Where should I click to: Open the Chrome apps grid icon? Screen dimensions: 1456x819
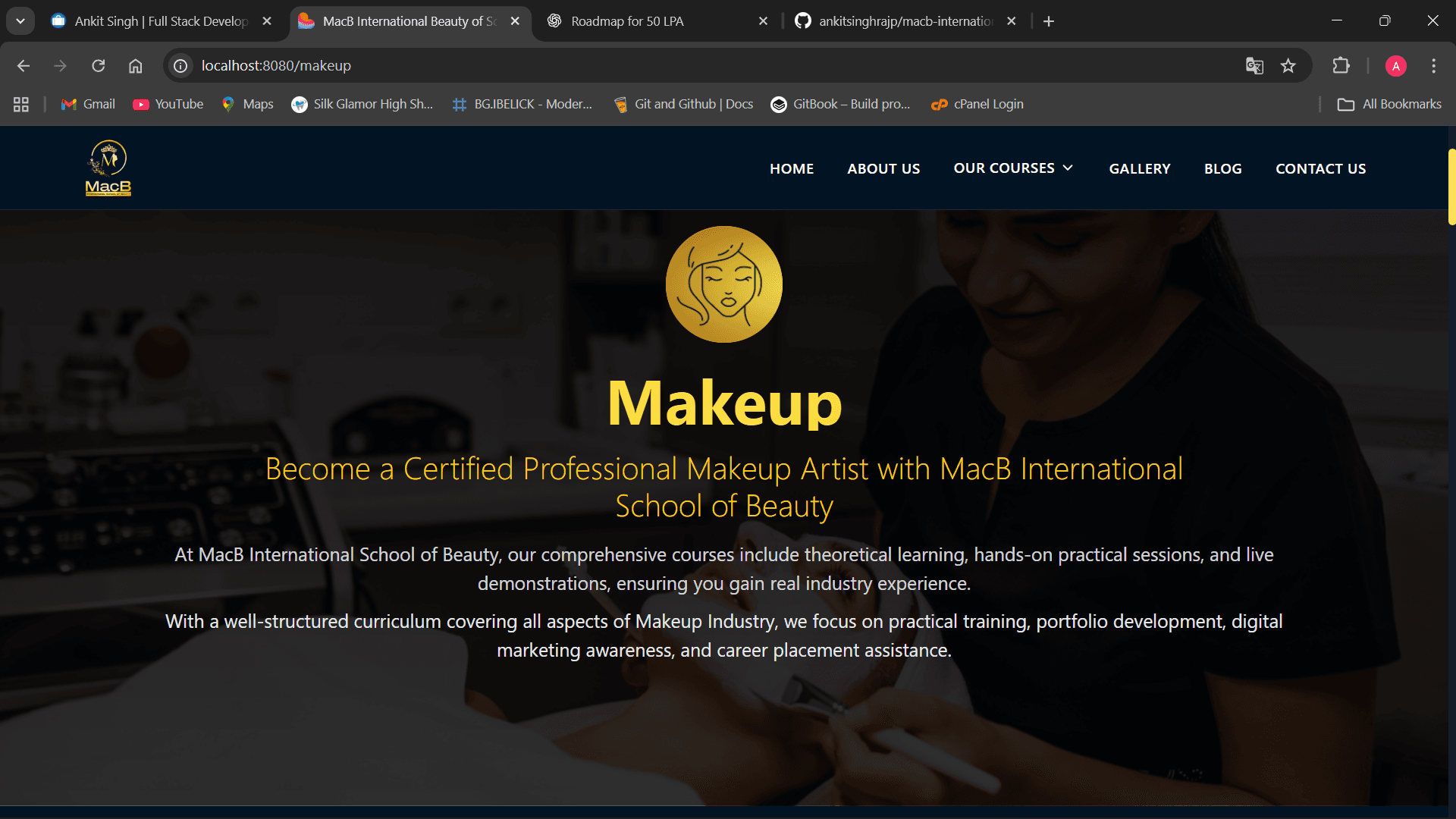coord(21,105)
